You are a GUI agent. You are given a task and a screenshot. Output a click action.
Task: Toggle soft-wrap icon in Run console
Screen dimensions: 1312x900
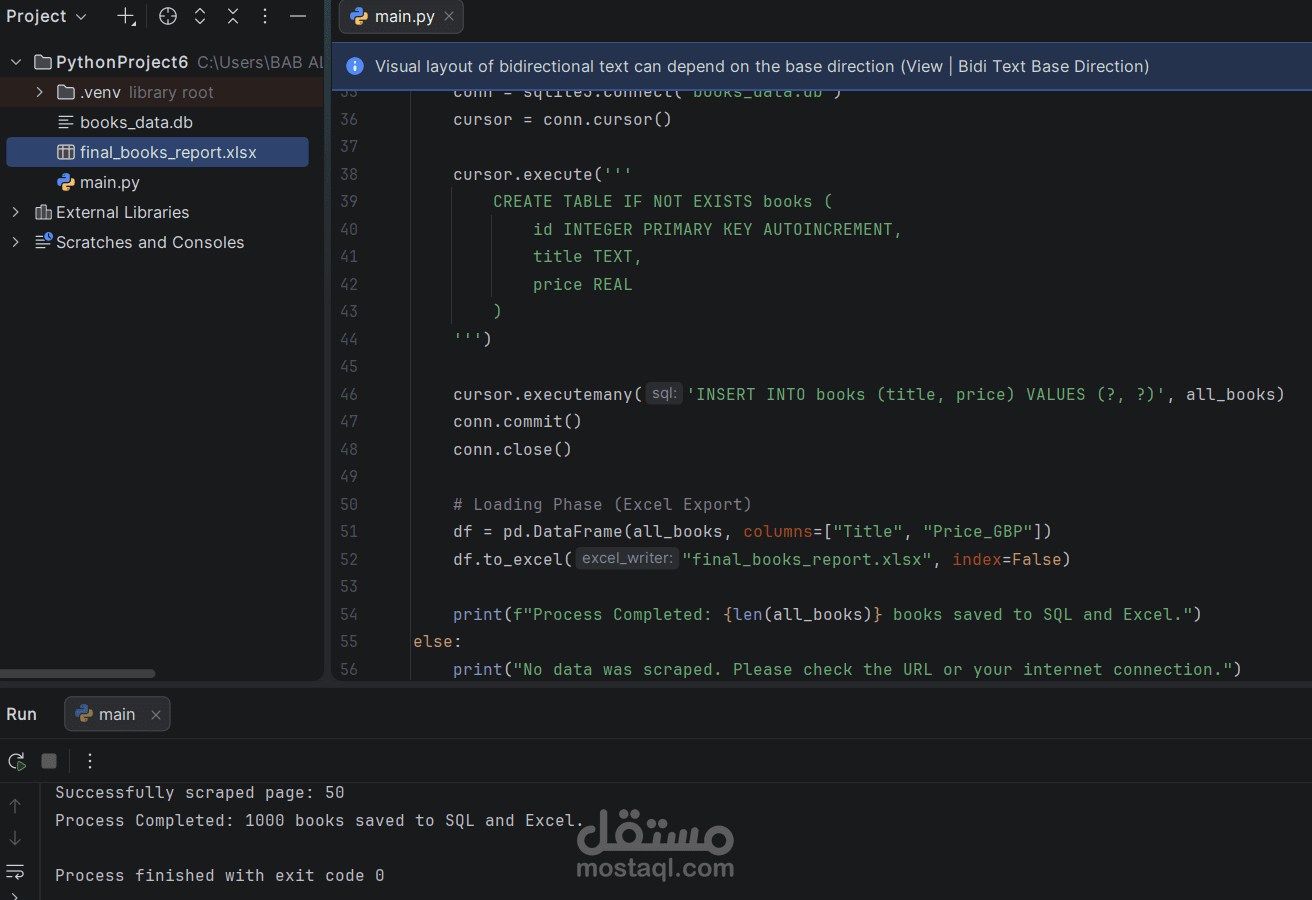click(15, 871)
